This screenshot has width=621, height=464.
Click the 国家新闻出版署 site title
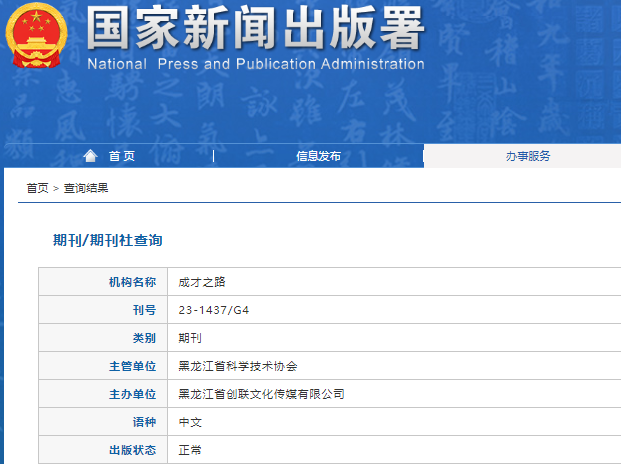pos(255,28)
